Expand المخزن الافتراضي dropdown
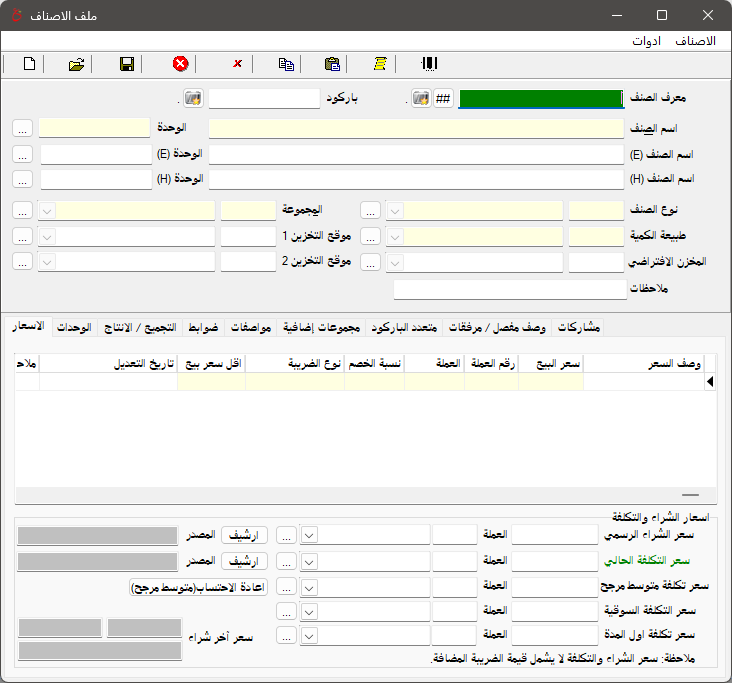Viewport: 732px width, 683px height. (x=395, y=263)
